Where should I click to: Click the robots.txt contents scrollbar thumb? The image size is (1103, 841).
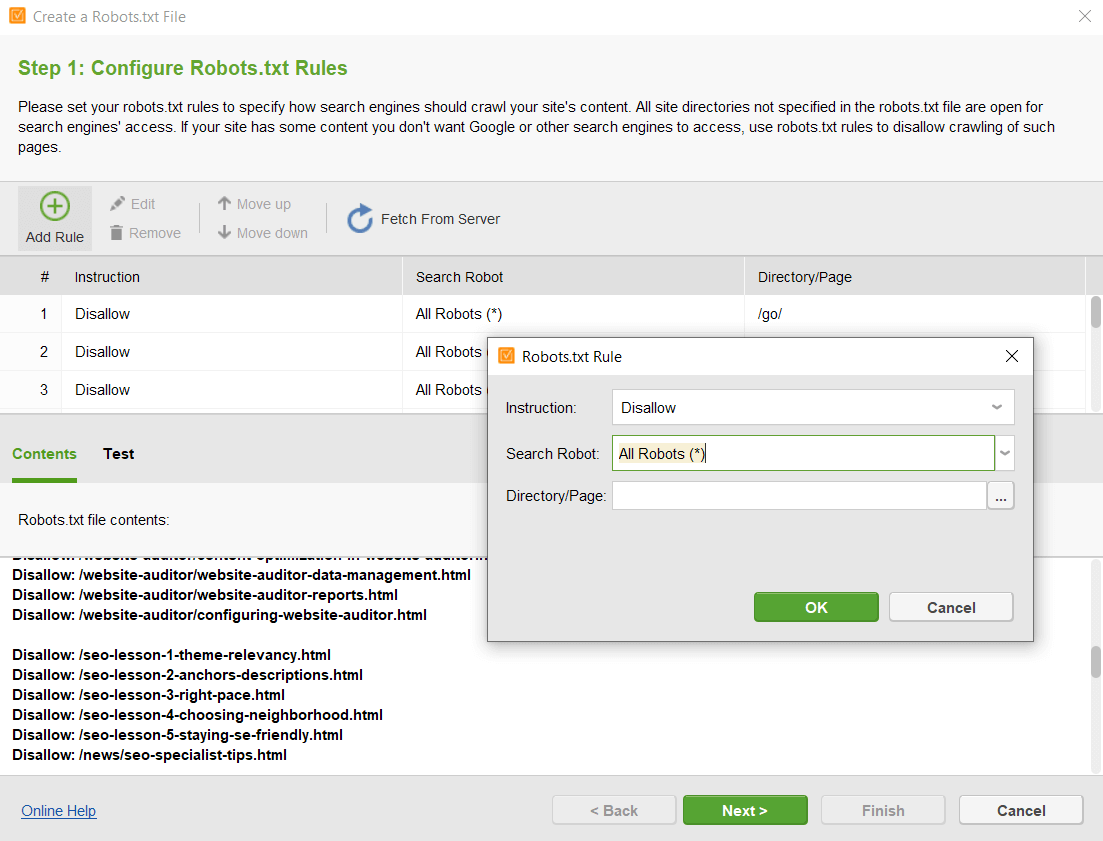pyautogui.click(x=1095, y=662)
